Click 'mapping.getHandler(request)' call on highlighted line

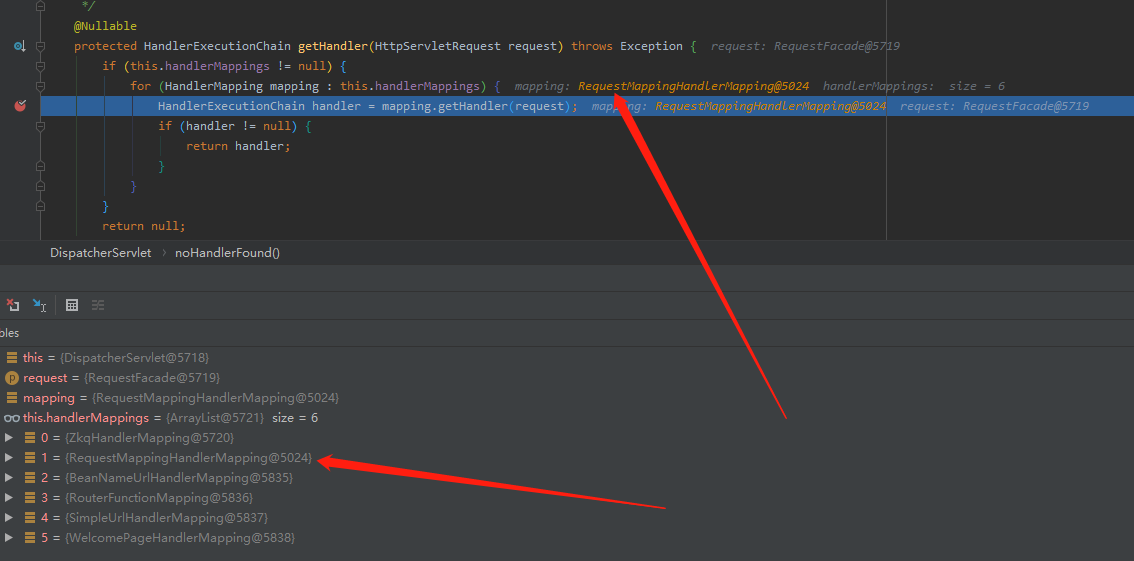(477, 106)
